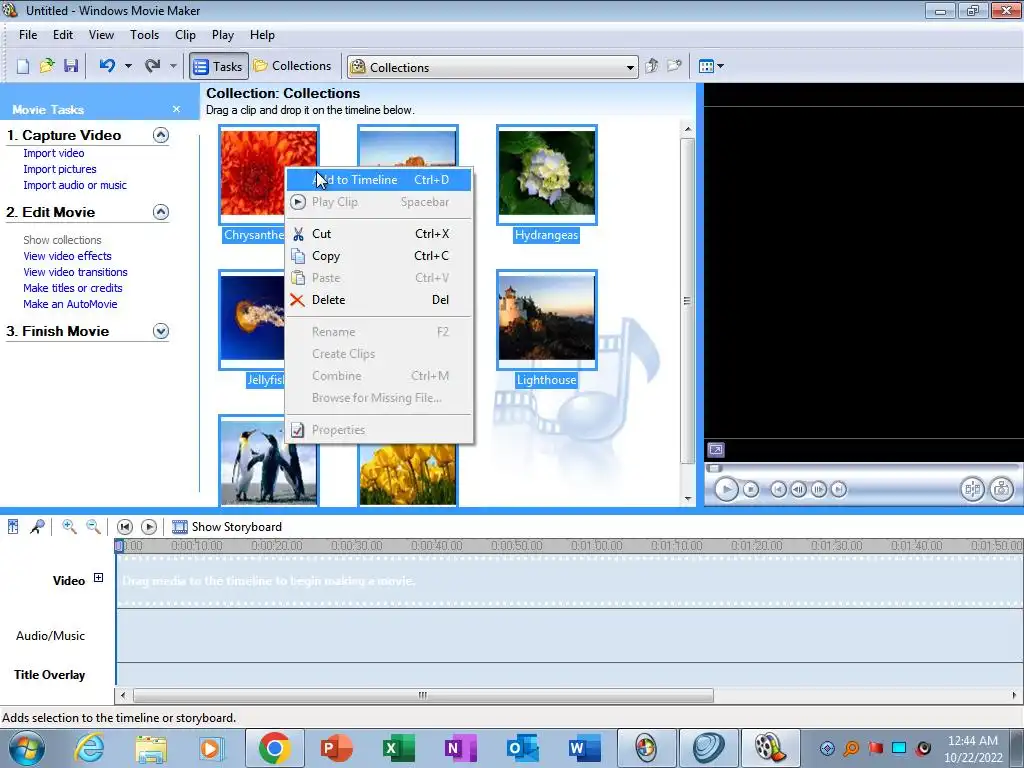Click View video transitions link

pyautogui.click(x=75, y=272)
